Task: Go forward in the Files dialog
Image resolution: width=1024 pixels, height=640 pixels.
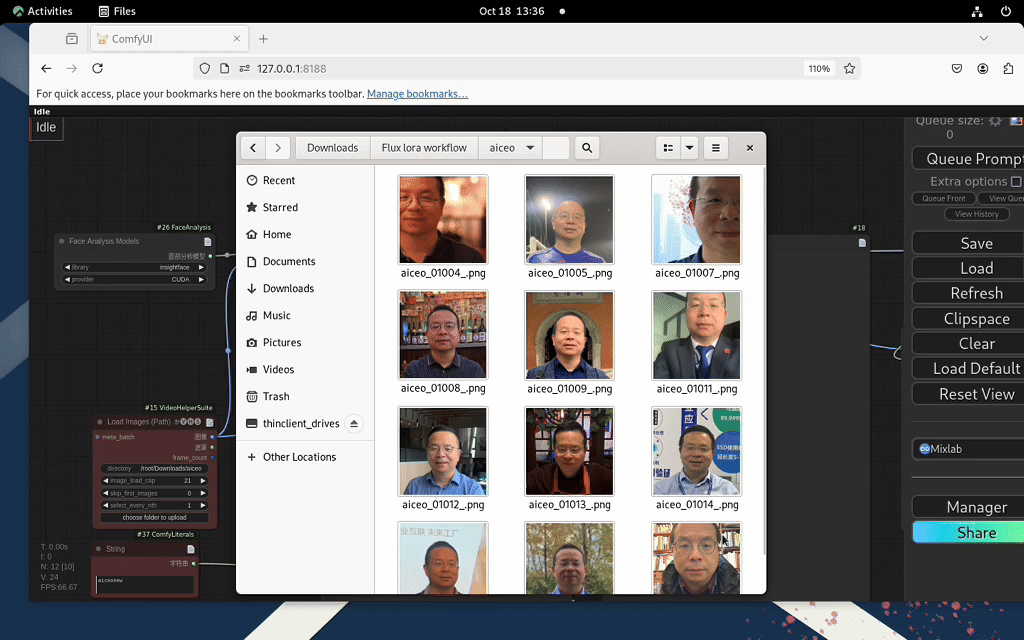Action: pyautogui.click(x=278, y=148)
